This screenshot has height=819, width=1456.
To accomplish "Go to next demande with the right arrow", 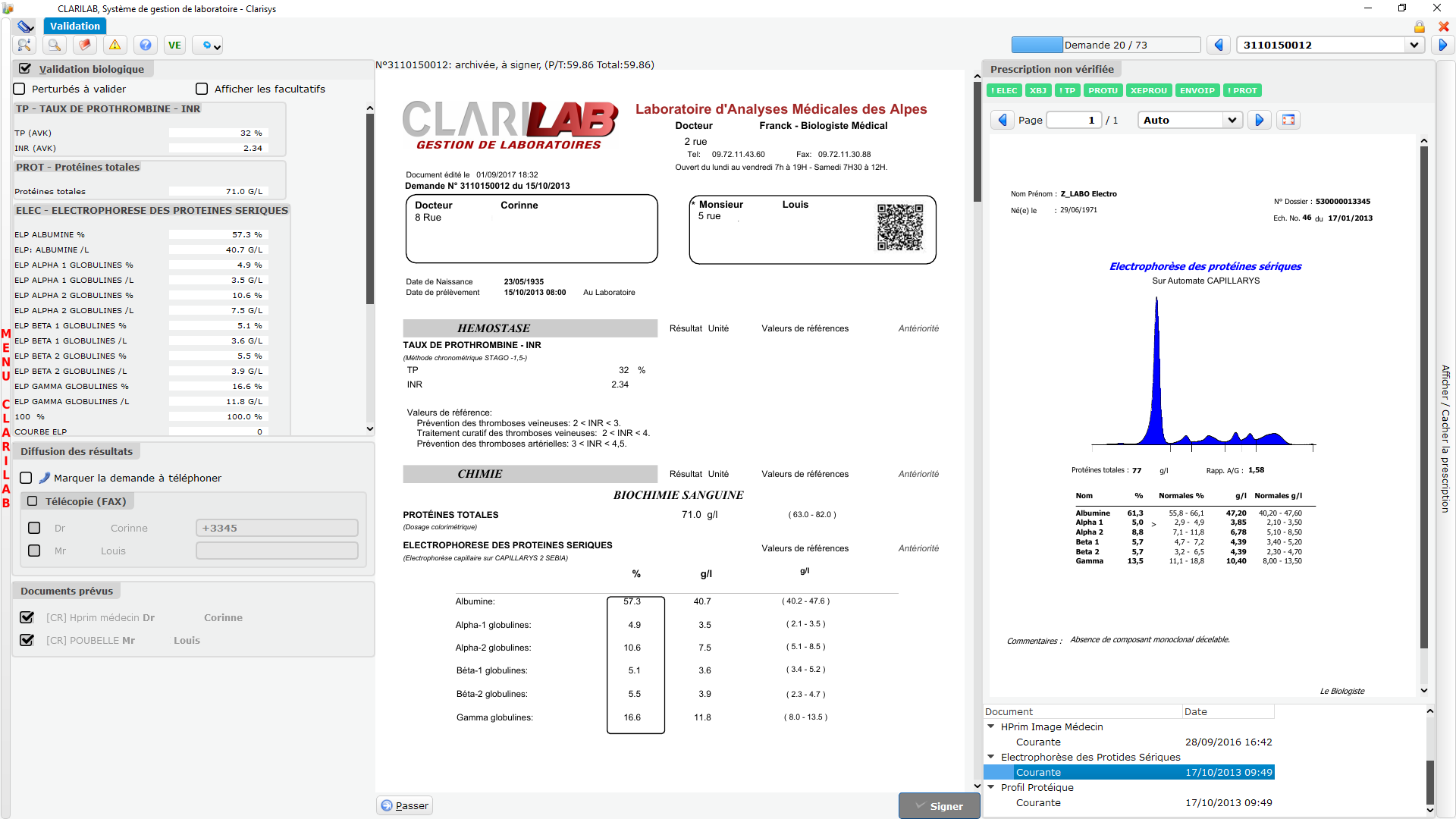I will (1442, 45).
